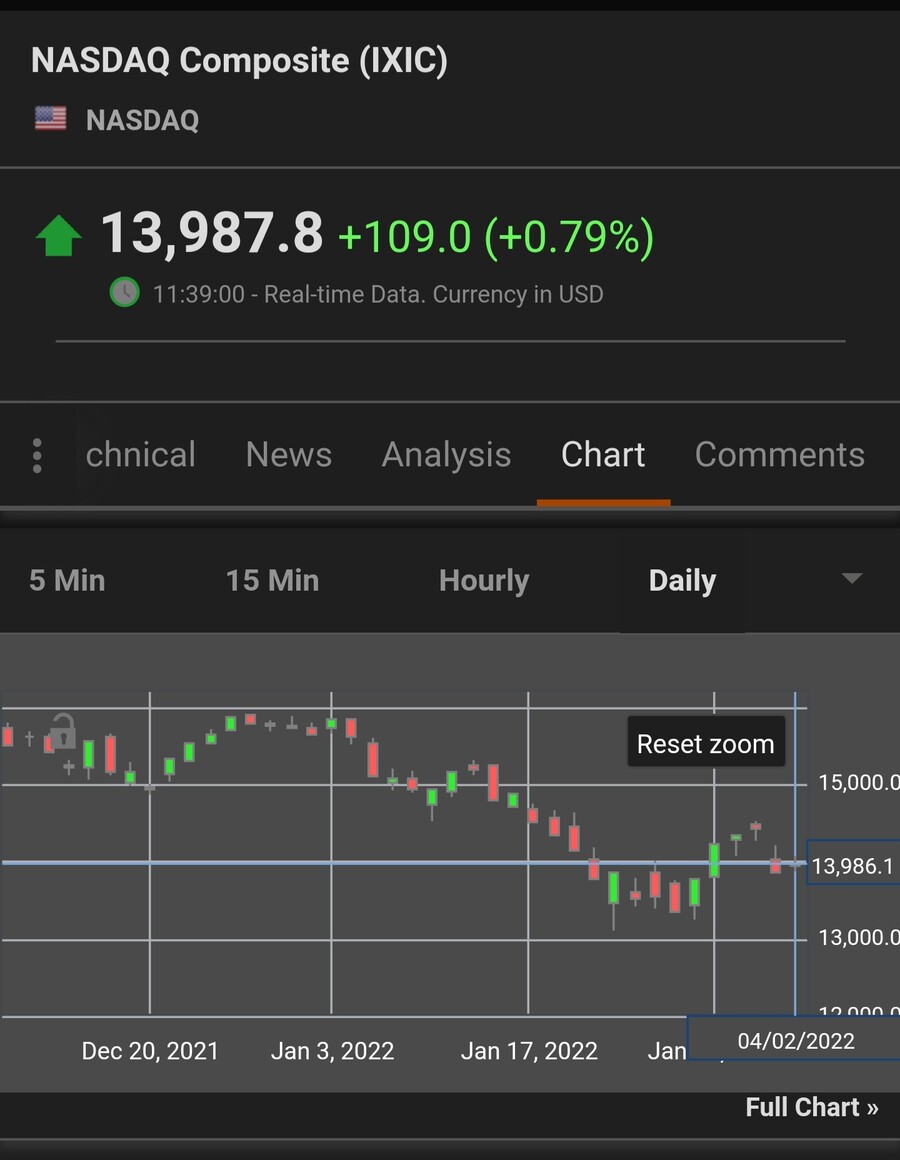Tap the three-dot overflow menu icon
Image resolution: width=900 pixels, height=1160 pixels.
37,456
